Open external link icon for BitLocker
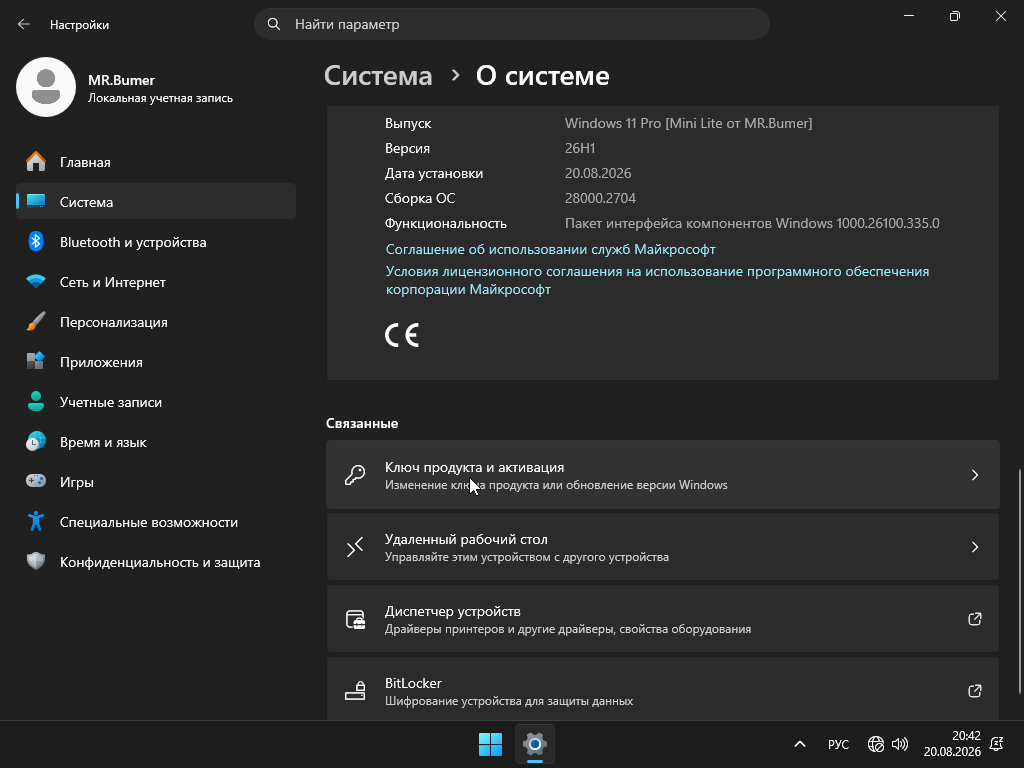Screen dimensions: 1024x768 coord(974,690)
